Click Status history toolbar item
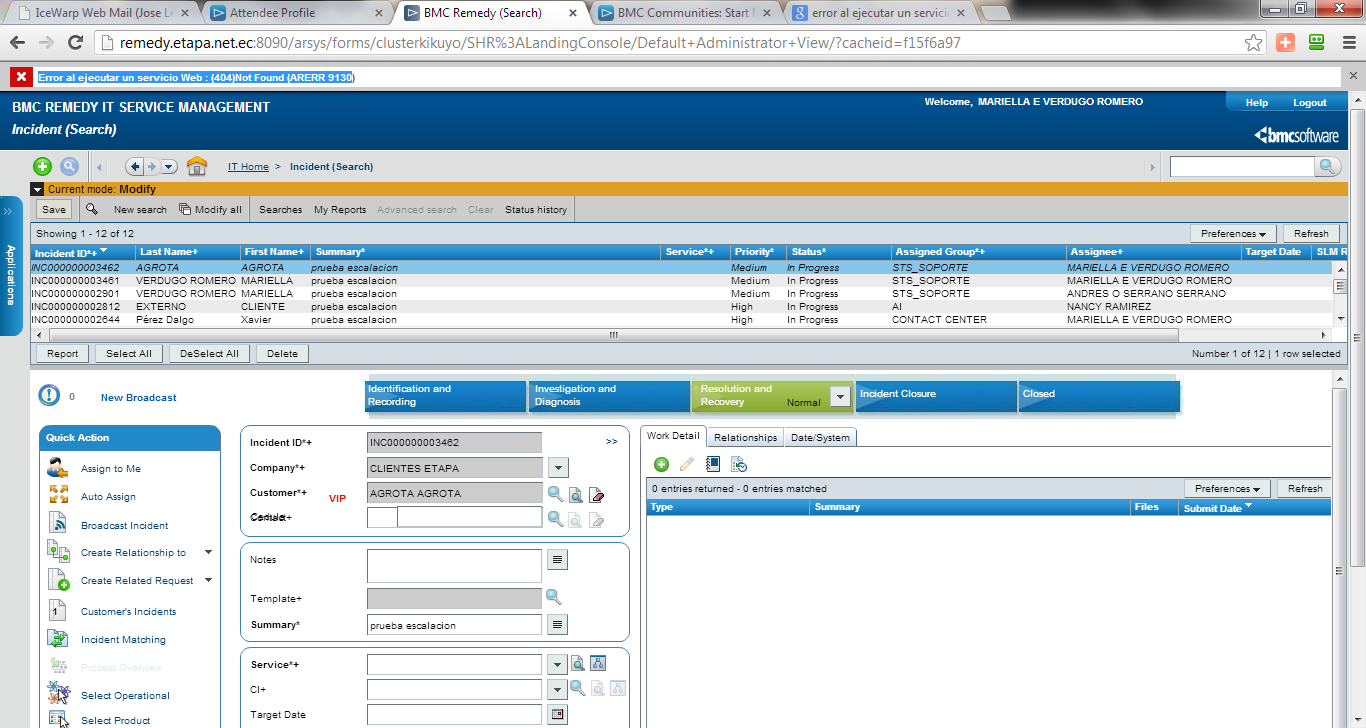Screen dimensions: 1366x728 click(536, 210)
